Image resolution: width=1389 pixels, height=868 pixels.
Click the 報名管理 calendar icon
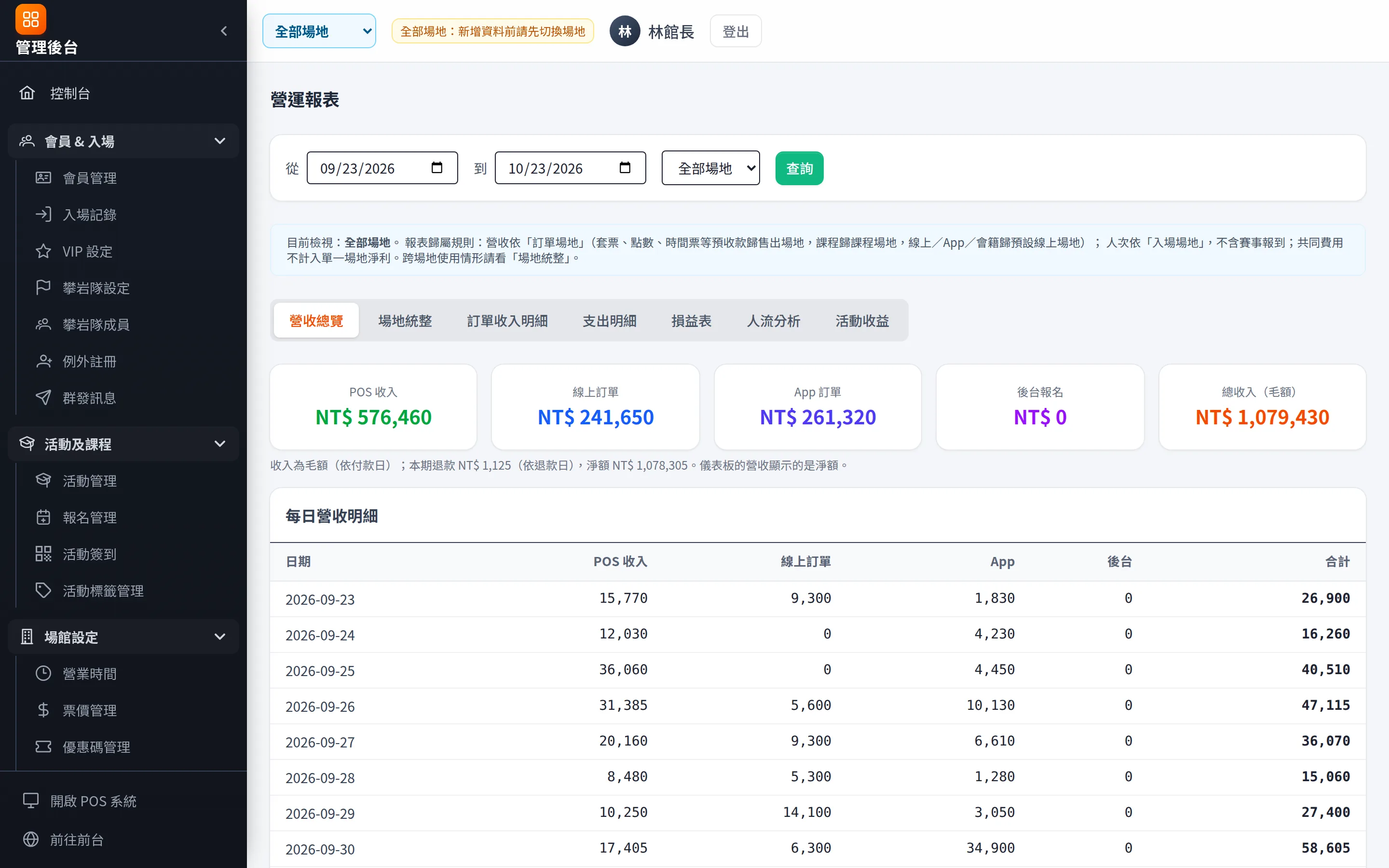[x=43, y=517]
